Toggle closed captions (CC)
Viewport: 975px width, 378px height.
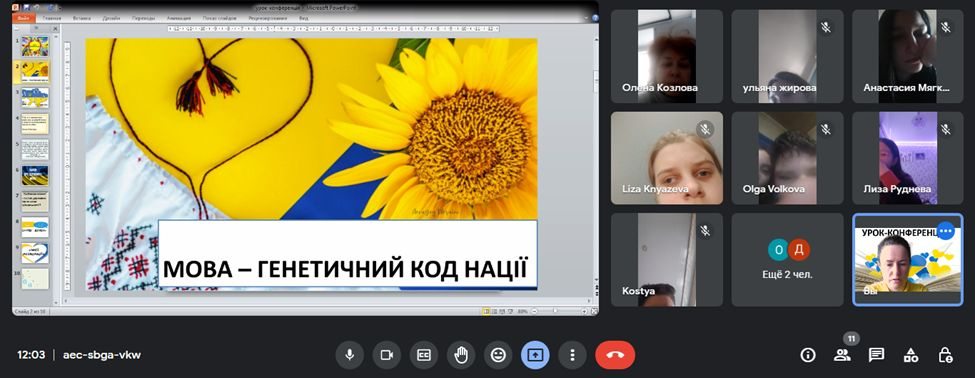point(424,355)
